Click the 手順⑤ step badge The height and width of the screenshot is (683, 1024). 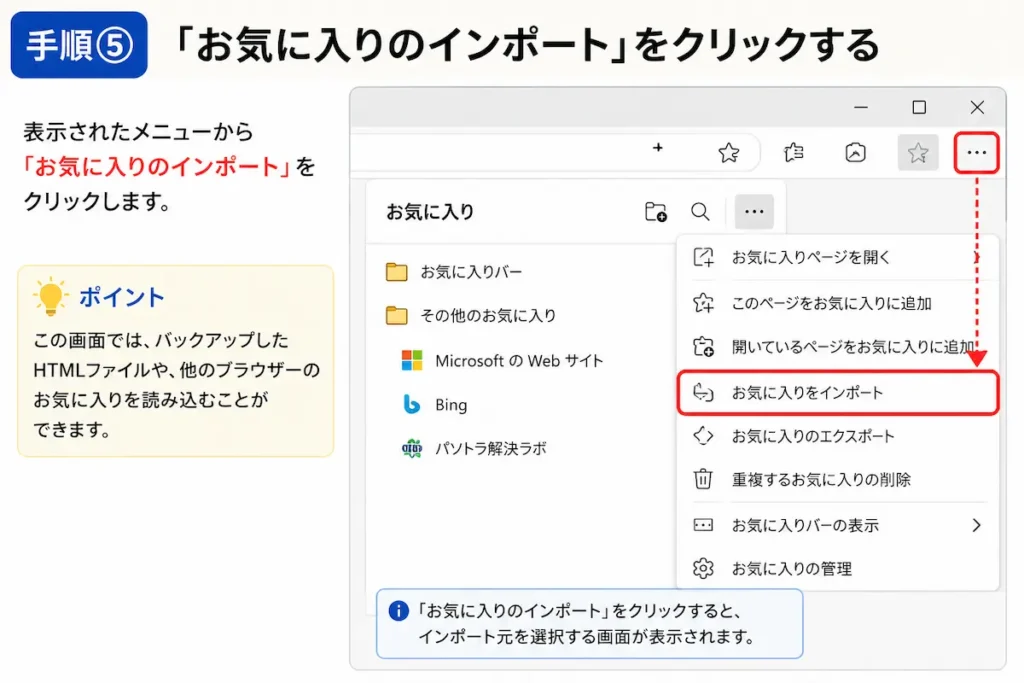(x=79, y=45)
